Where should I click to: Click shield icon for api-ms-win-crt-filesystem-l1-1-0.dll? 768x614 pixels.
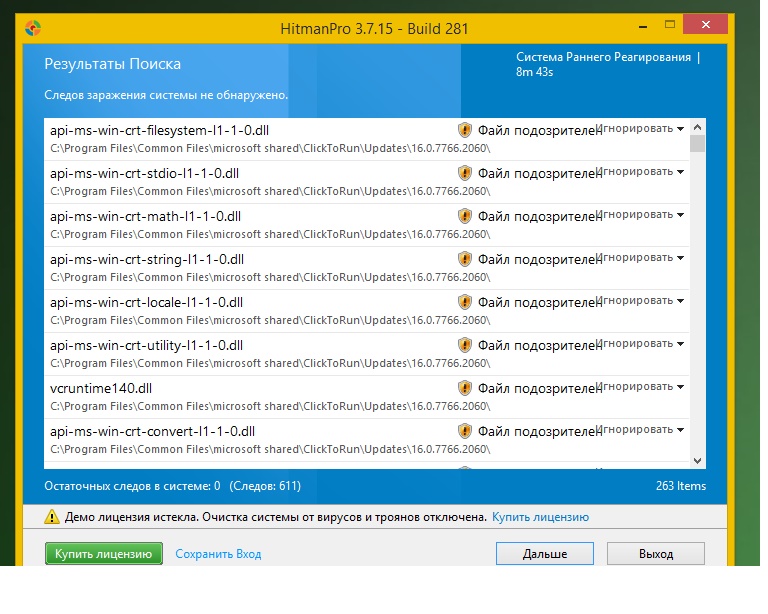tap(464, 130)
